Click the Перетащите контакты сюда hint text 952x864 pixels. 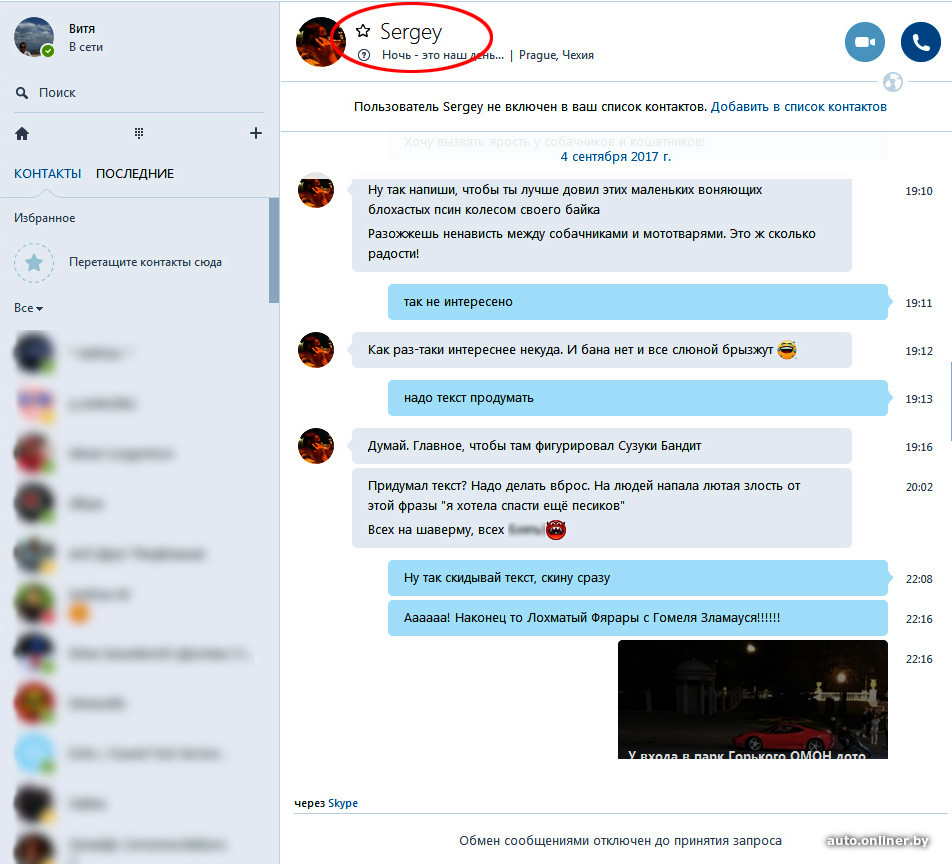coord(145,262)
